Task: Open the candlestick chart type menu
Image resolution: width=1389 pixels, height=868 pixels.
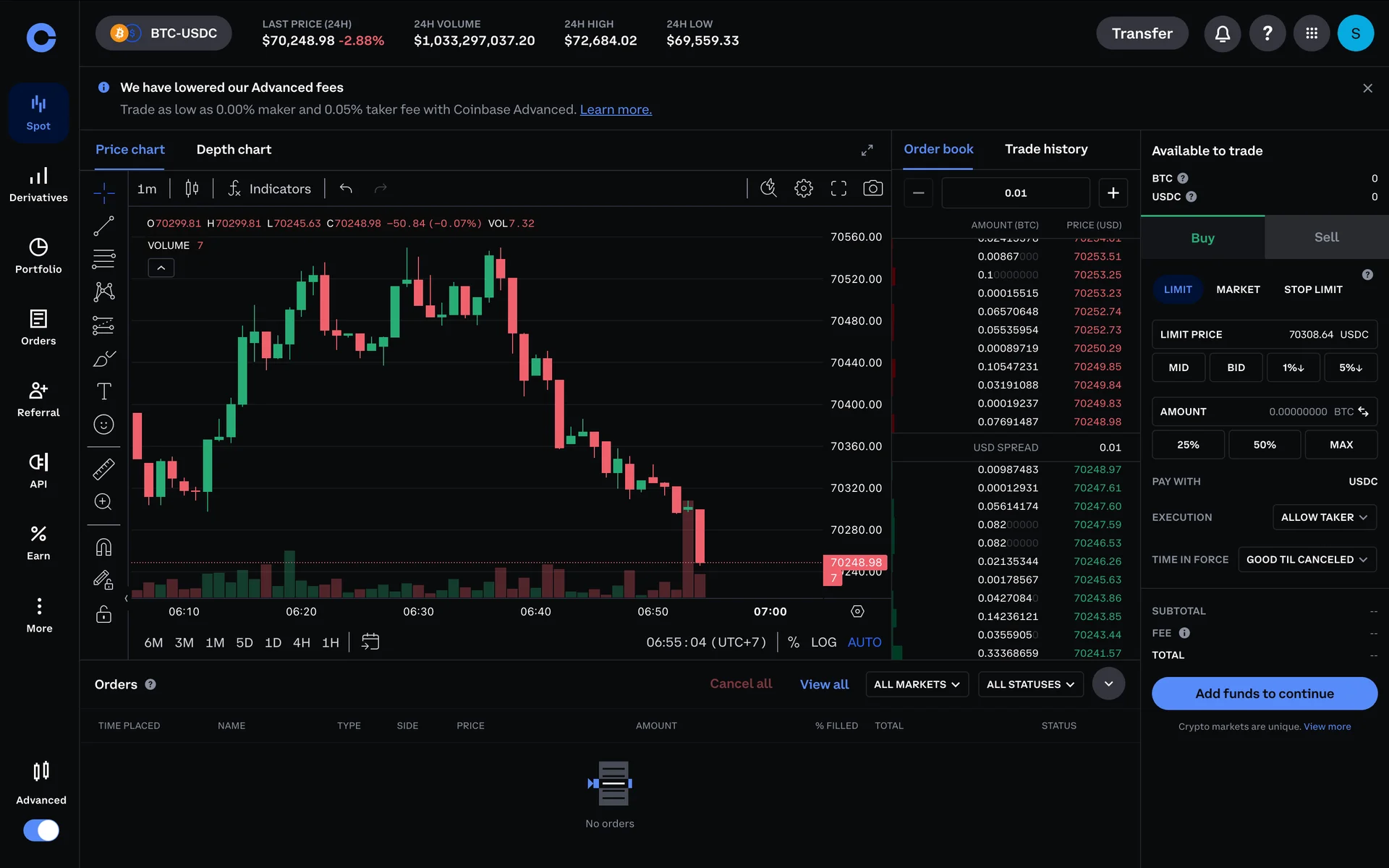Action: (x=192, y=189)
